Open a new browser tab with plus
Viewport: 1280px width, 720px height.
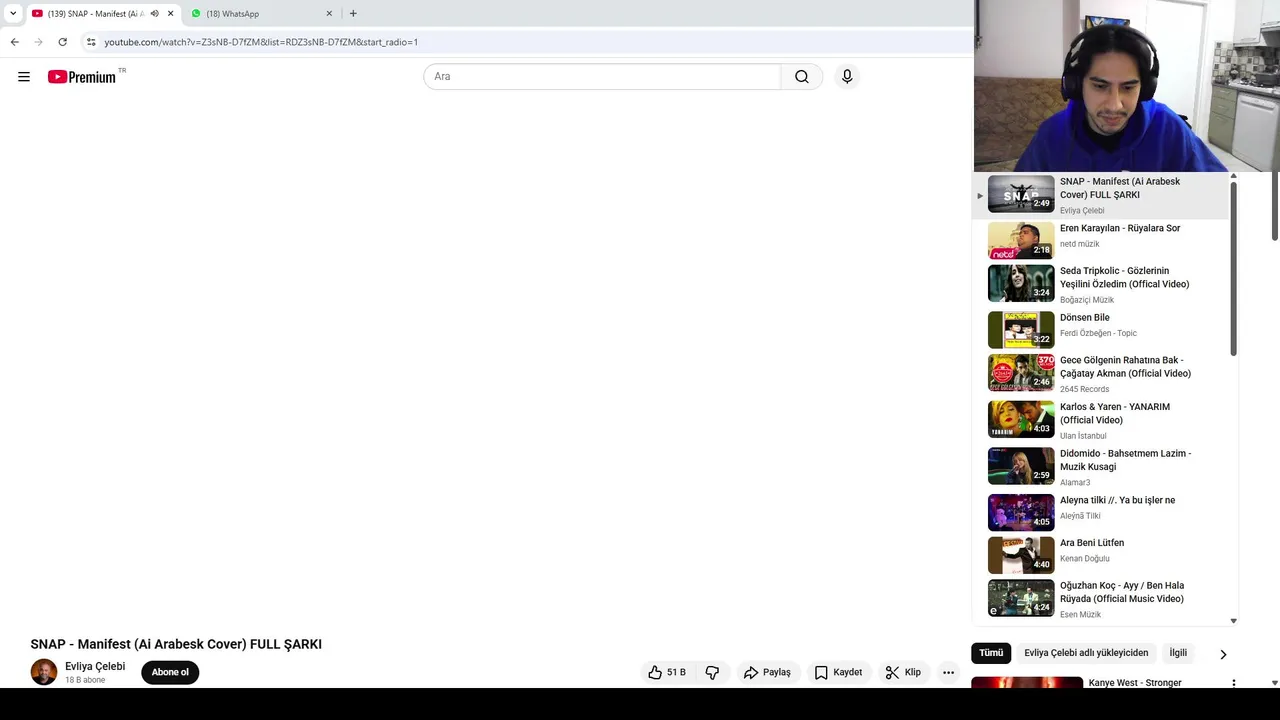point(353,13)
